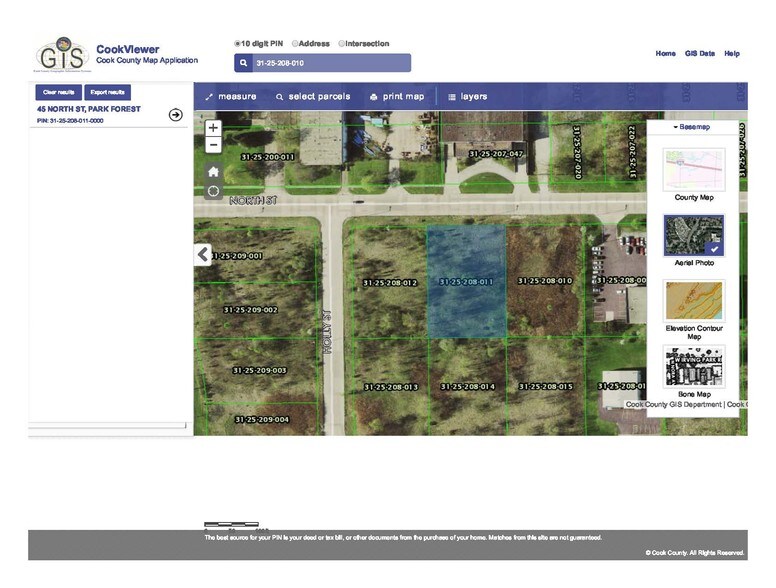Click the map zoom out minus button
The image size is (776, 588).
pos(213,146)
